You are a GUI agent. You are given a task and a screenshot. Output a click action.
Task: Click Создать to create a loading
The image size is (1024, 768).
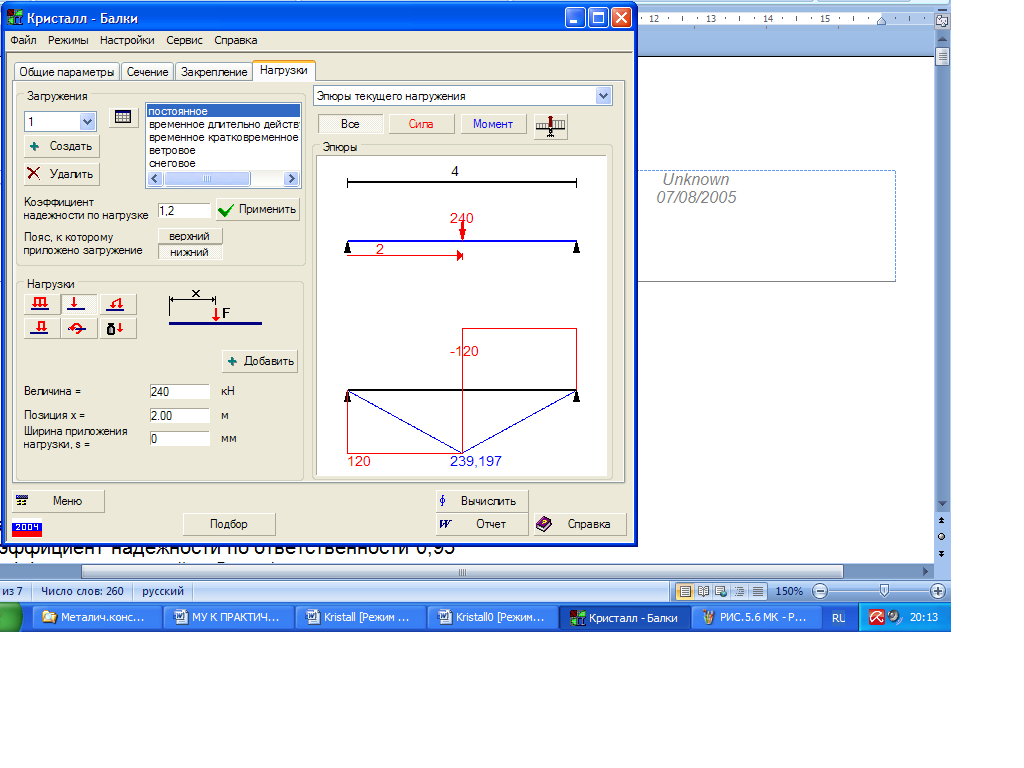point(61,146)
